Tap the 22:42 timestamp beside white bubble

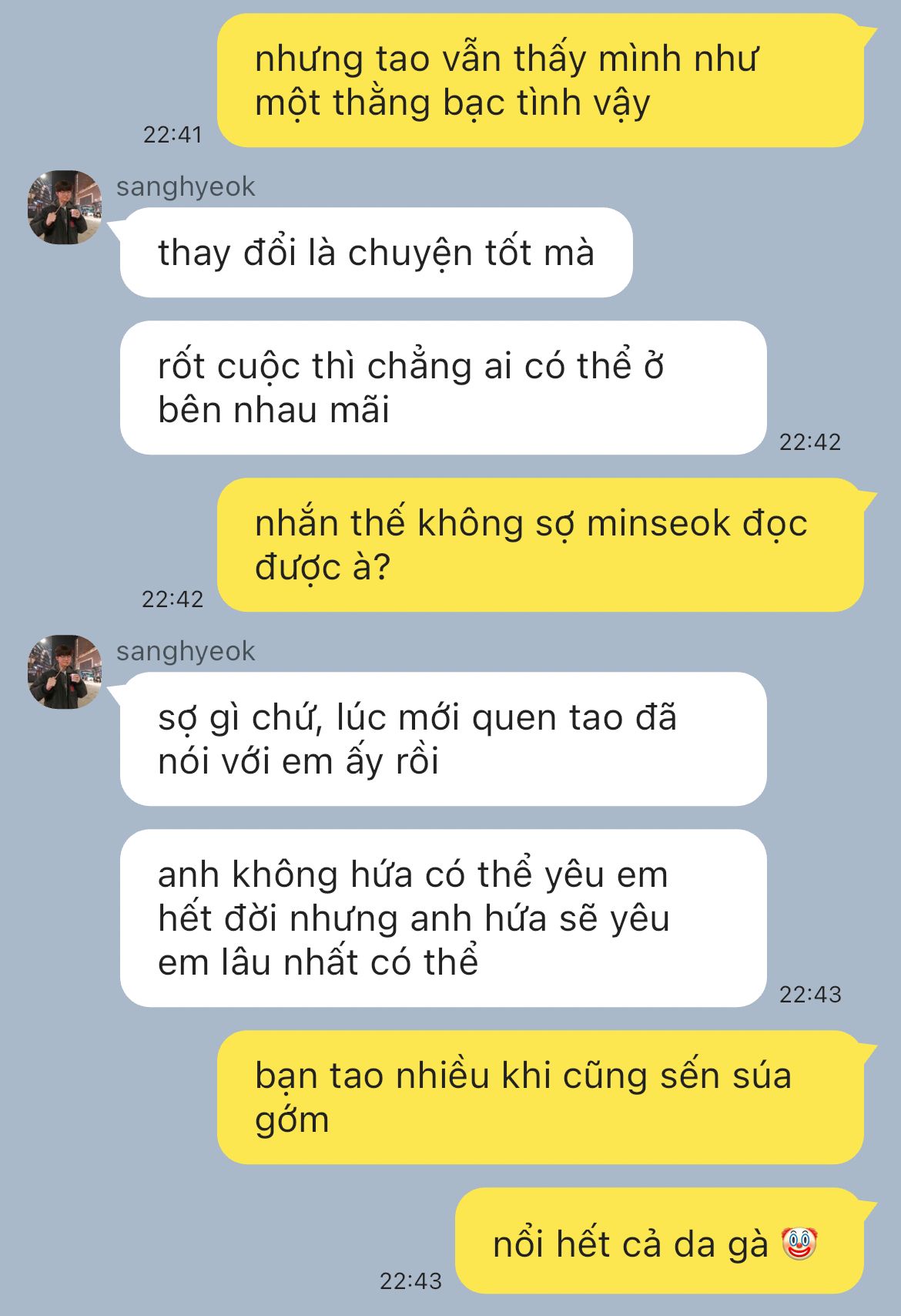pyautogui.click(x=810, y=441)
